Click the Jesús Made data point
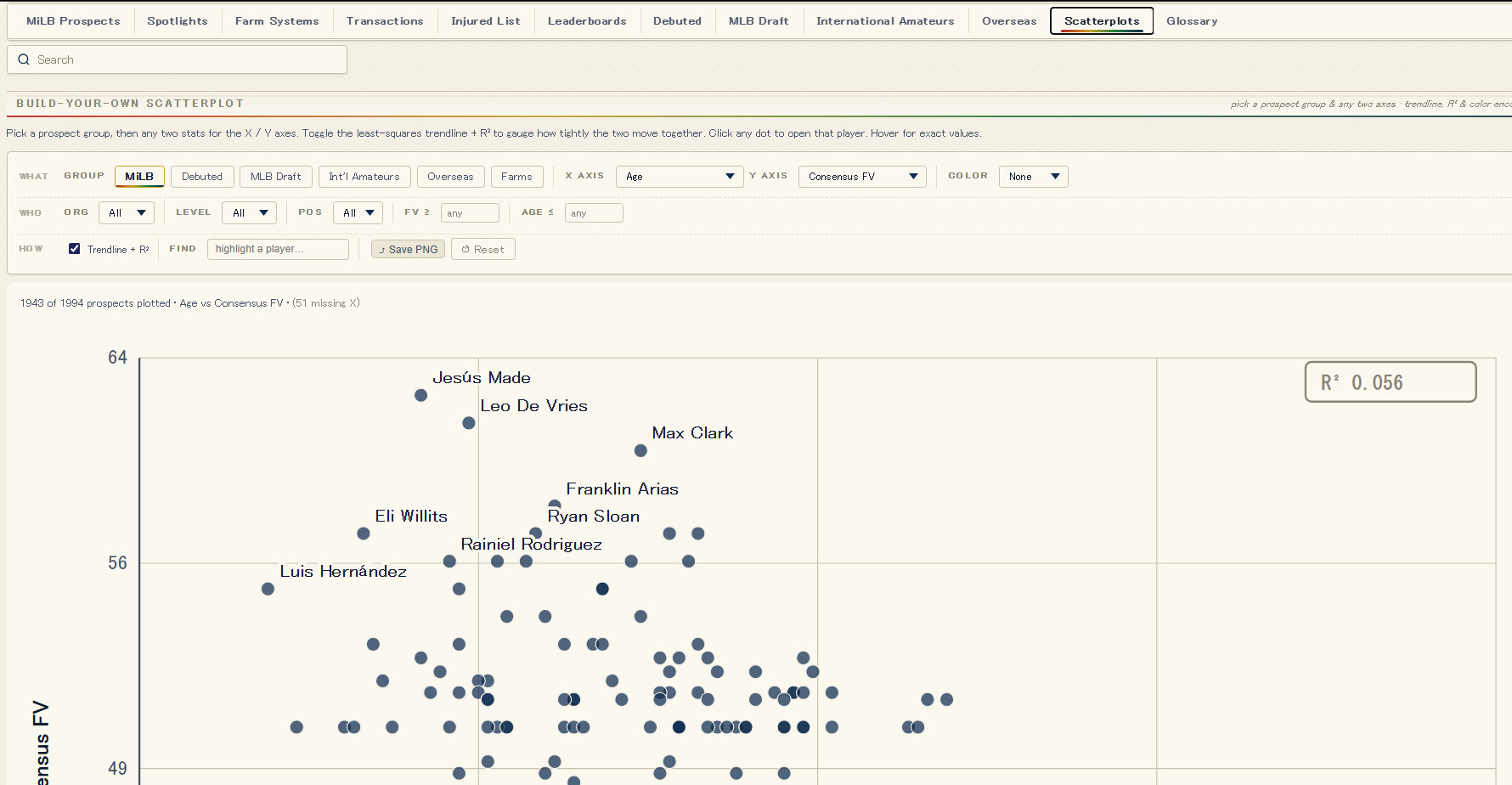1512x785 pixels. 420,395
